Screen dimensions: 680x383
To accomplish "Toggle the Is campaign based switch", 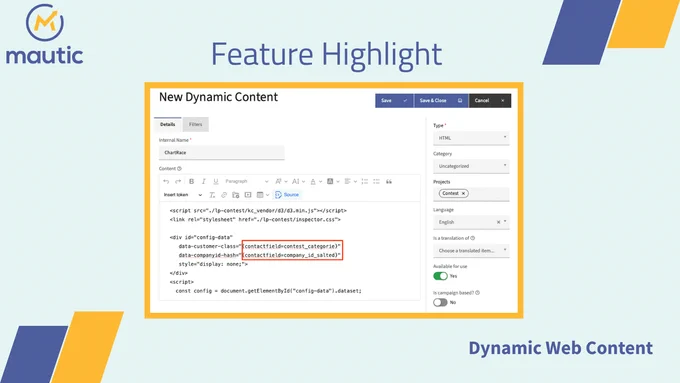I will tap(440, 302).
